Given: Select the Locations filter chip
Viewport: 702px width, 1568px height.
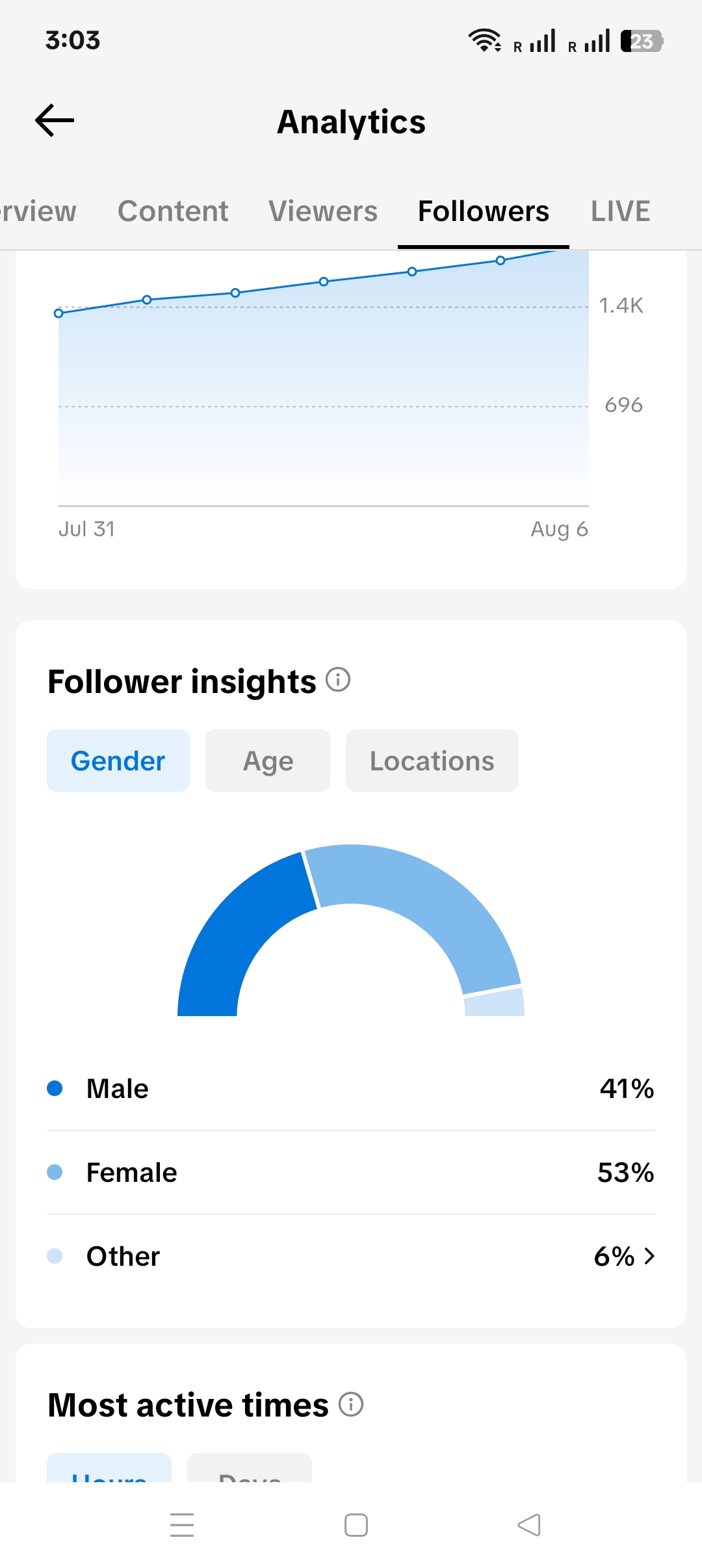Looking at the screenshot, I should point(432,761).
